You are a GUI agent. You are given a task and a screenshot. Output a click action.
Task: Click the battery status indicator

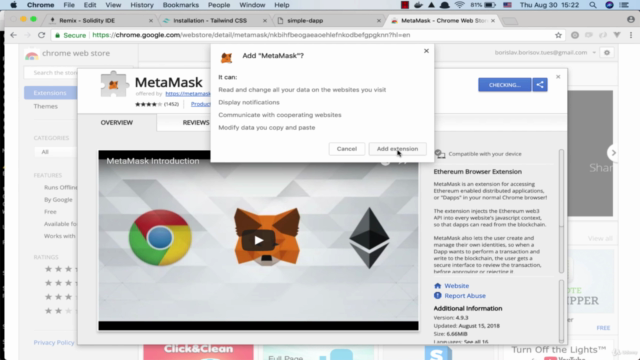coord(483,5)
